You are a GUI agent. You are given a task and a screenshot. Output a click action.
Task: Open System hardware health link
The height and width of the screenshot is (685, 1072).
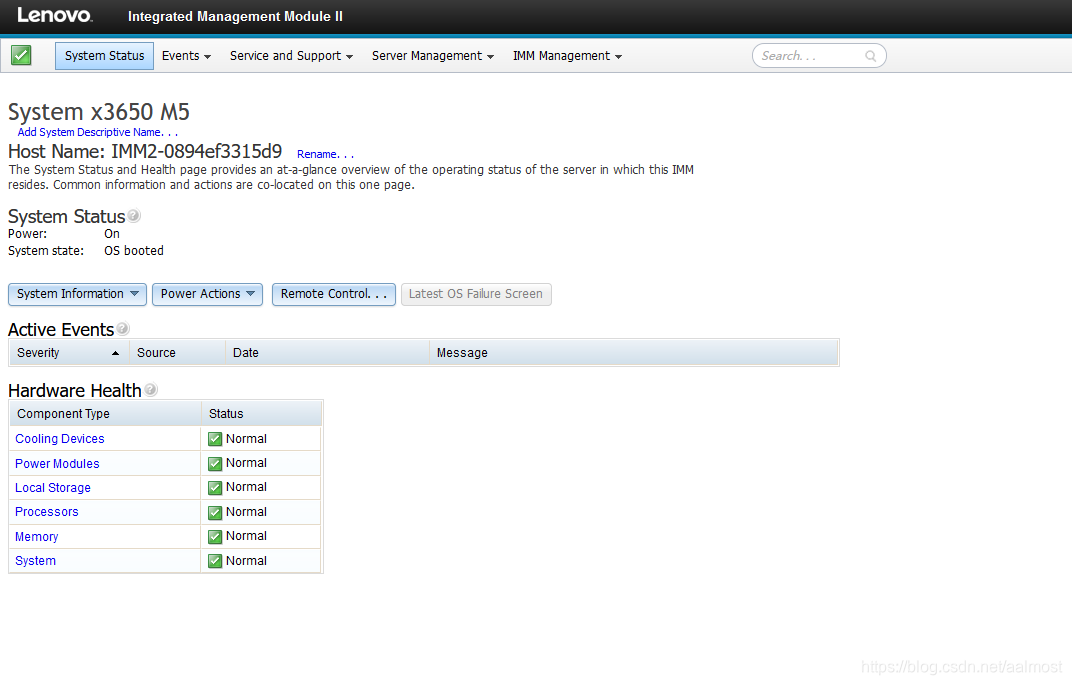coord(36,561)
